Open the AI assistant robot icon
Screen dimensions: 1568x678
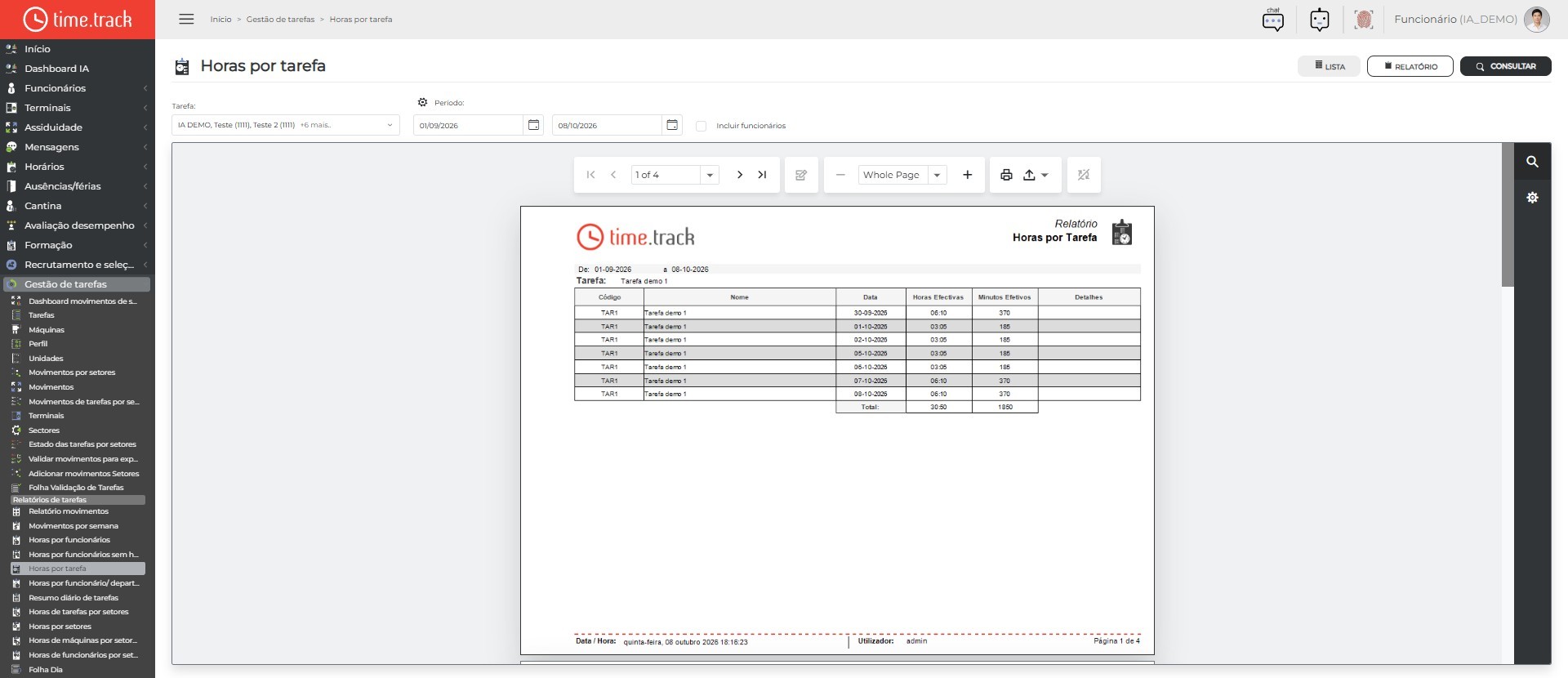click(1319, 20)
